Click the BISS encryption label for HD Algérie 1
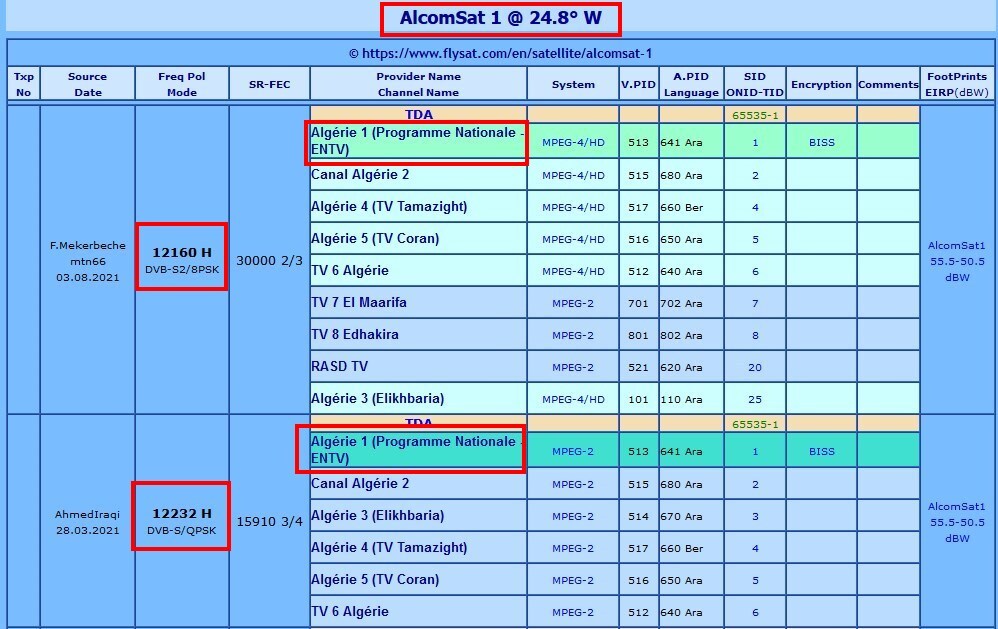The height and width of the screenshot is (629, 998). coord(821,143)
